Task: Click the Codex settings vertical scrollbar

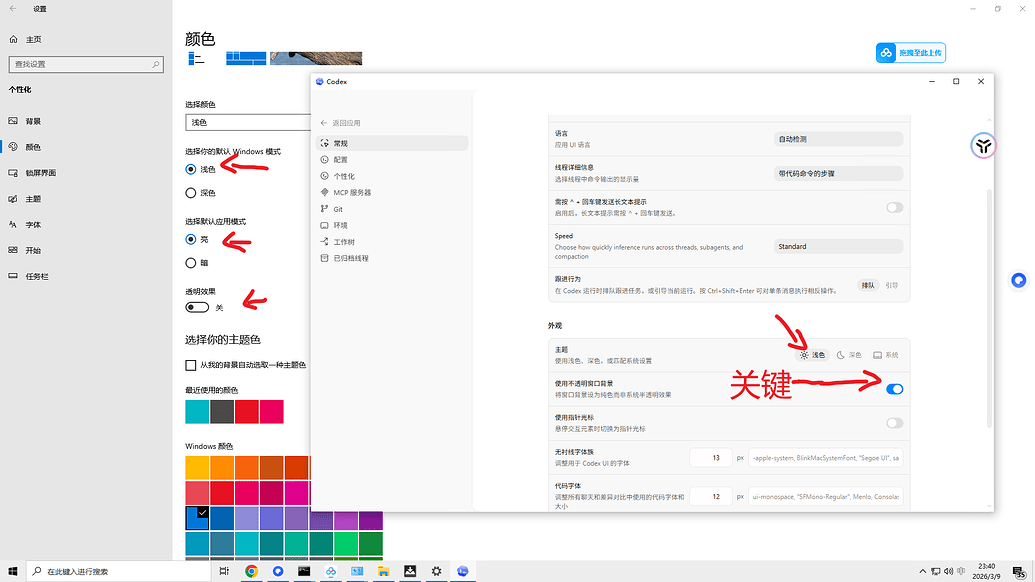Action: pos(989,307)
